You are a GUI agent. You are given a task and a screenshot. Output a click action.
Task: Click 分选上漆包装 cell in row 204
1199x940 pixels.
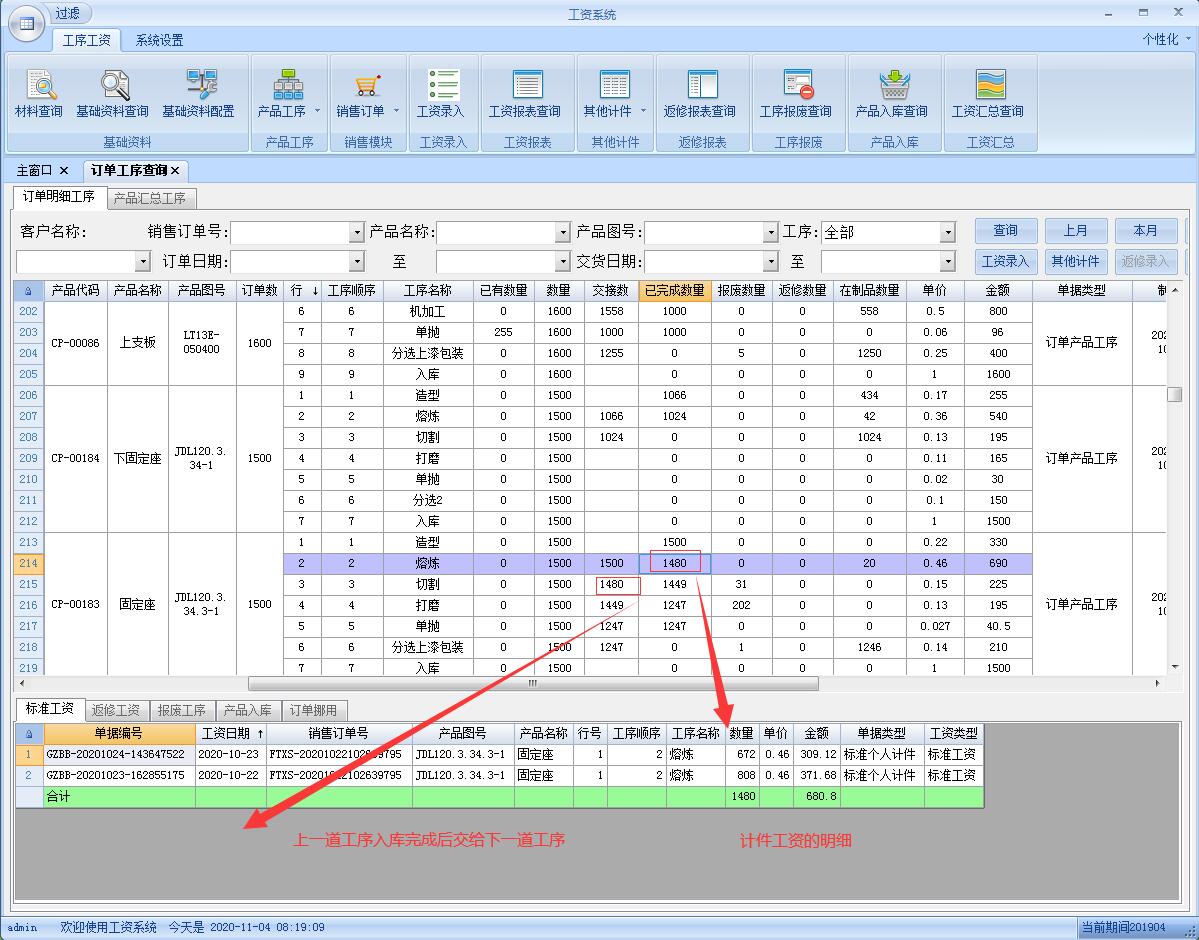[427, 353]
